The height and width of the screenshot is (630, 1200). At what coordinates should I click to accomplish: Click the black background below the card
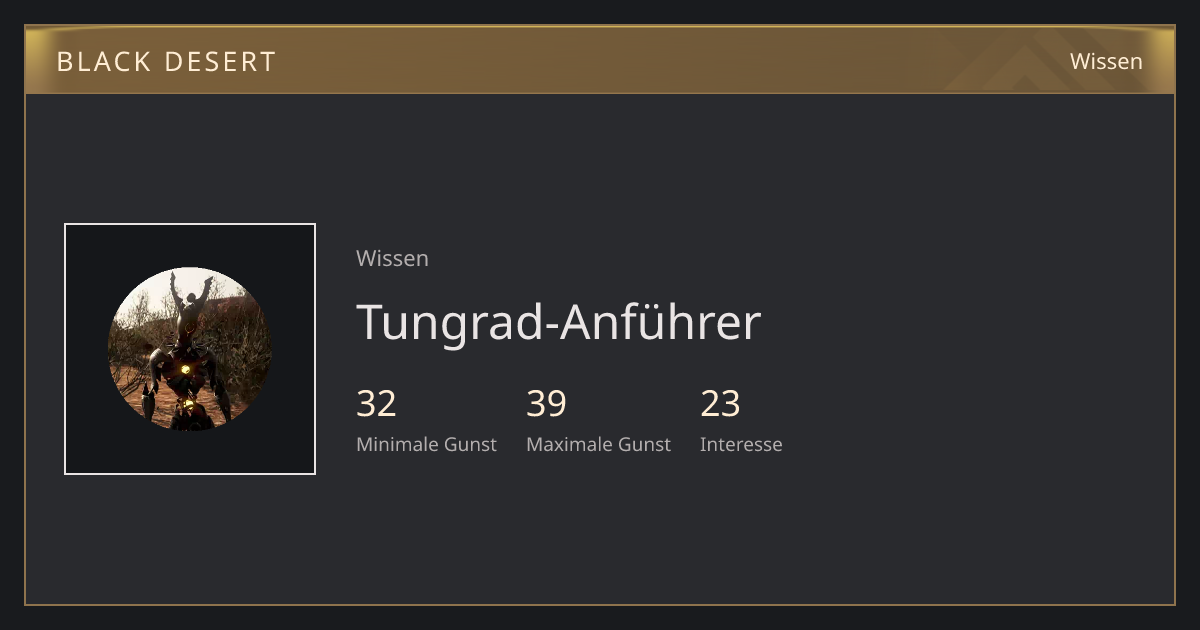pyautogui.click(x=600, y=618)
